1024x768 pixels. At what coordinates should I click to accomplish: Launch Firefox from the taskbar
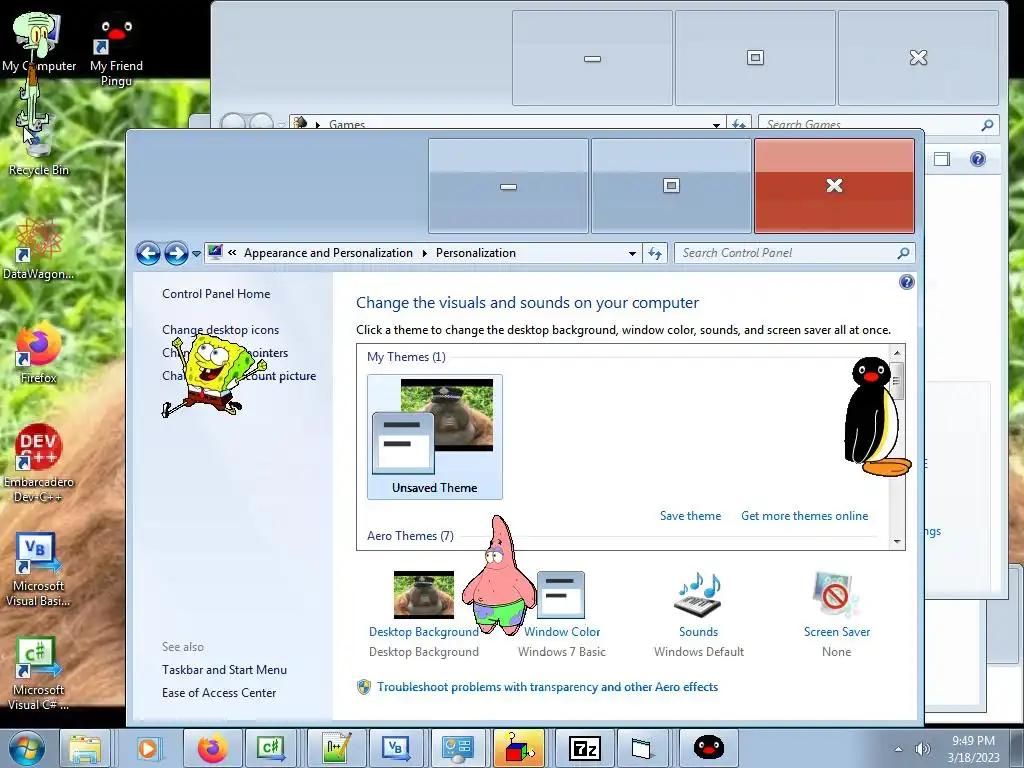pos(212,748)
